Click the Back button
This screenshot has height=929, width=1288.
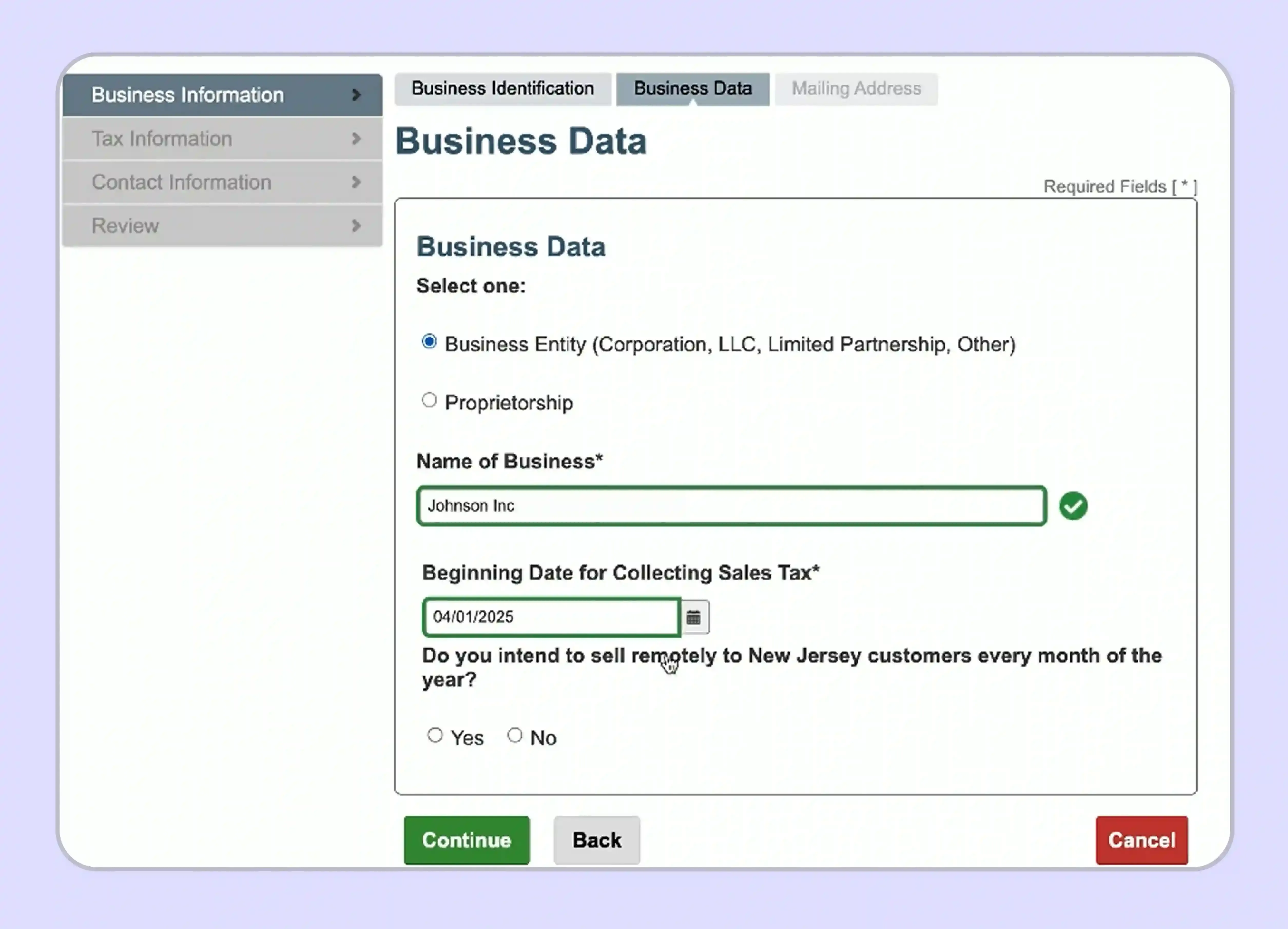597,840
